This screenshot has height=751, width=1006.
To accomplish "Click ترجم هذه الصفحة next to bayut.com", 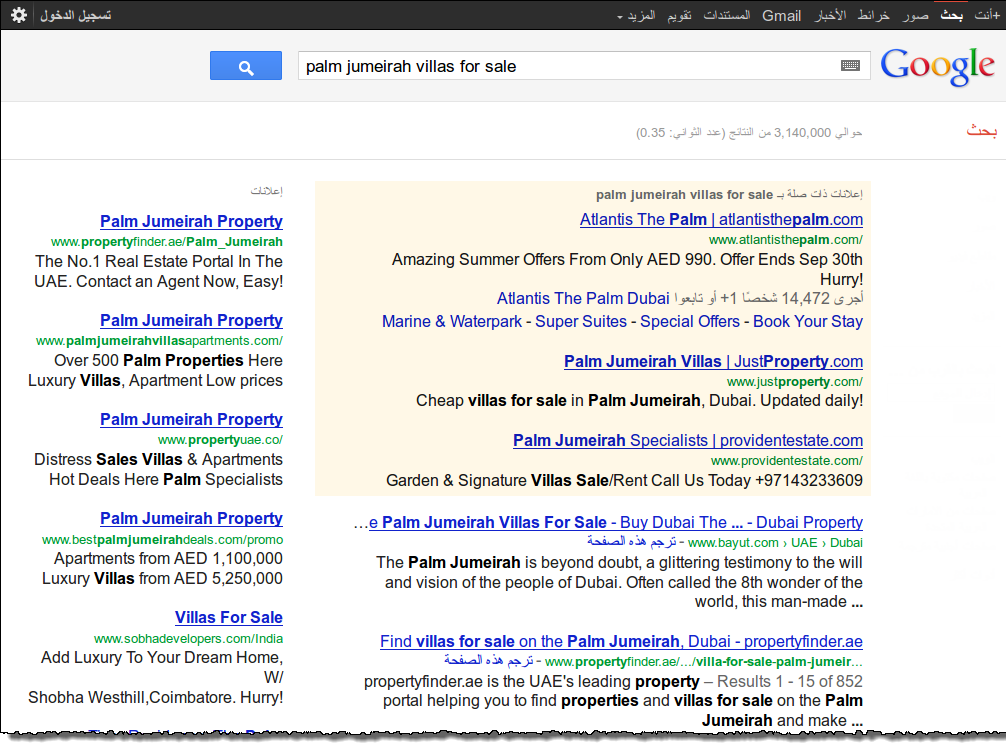I will [631, 542].
